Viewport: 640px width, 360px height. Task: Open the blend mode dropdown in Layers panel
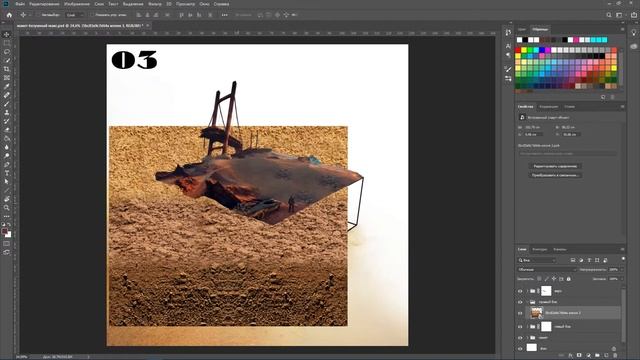point(547,269)
